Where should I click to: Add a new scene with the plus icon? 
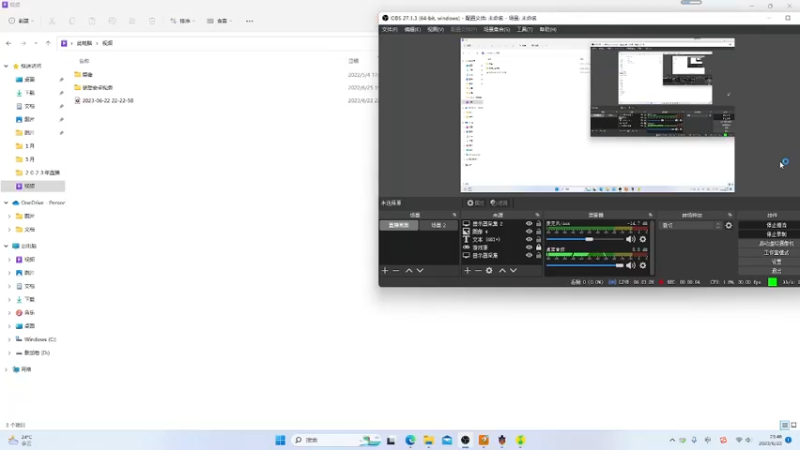point(385,270)
